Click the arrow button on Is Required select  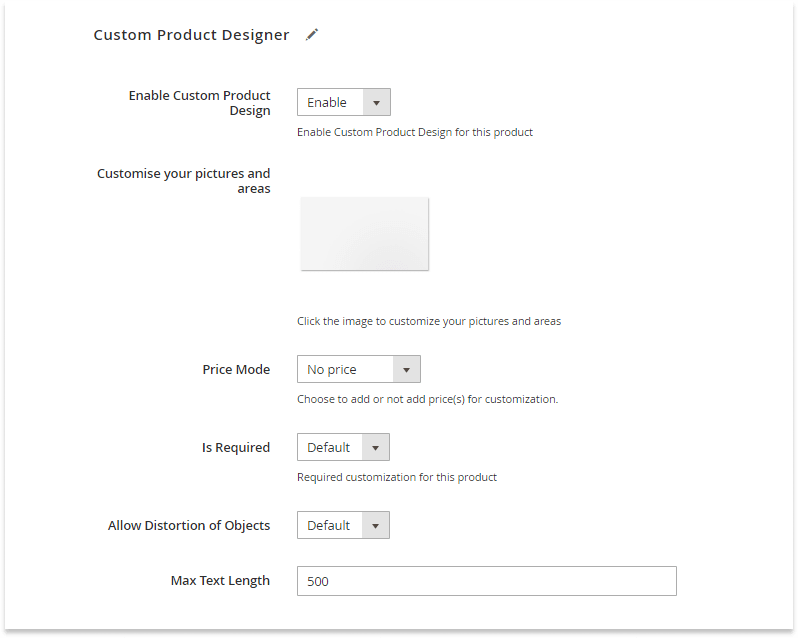[x=376, y=448]
